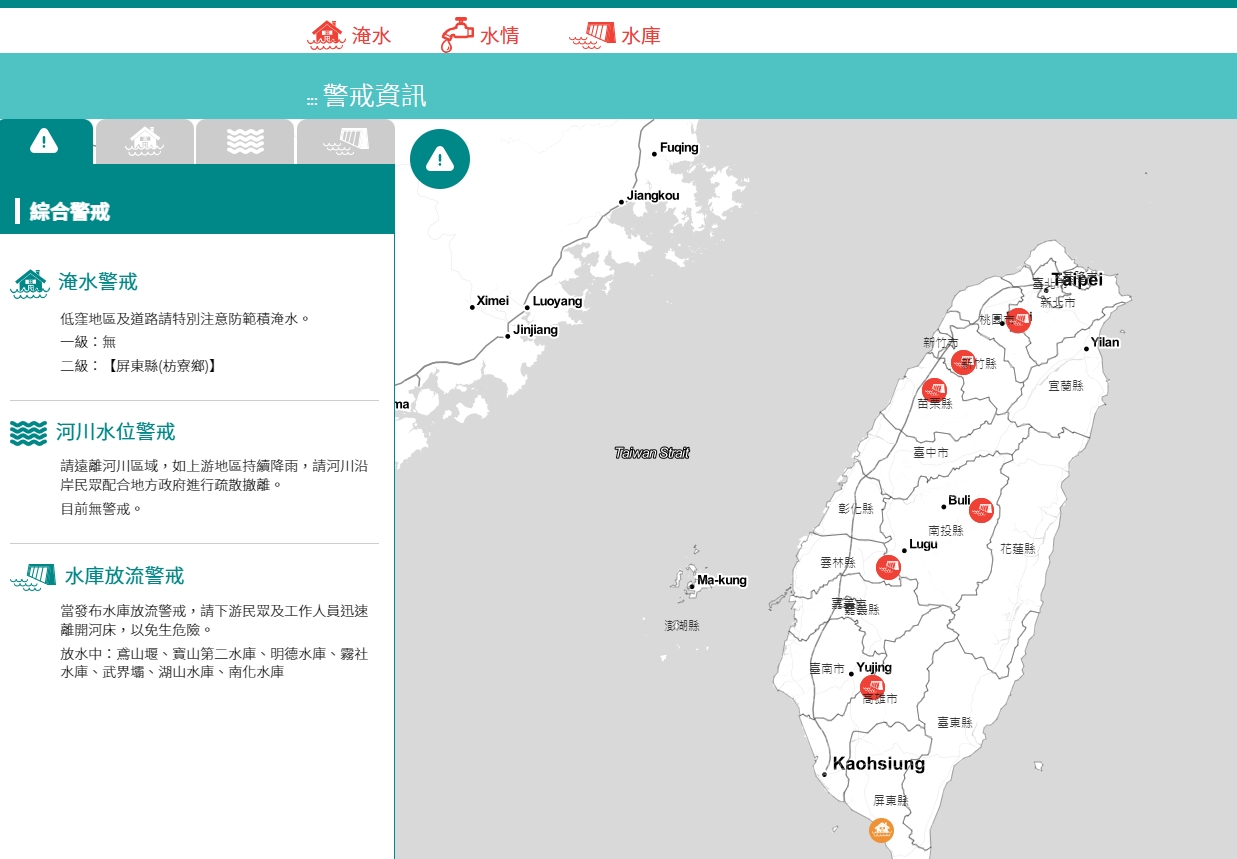Select the combined warning triangle tab
This screenshot has width=1237, height=859.
click(45, 141)
